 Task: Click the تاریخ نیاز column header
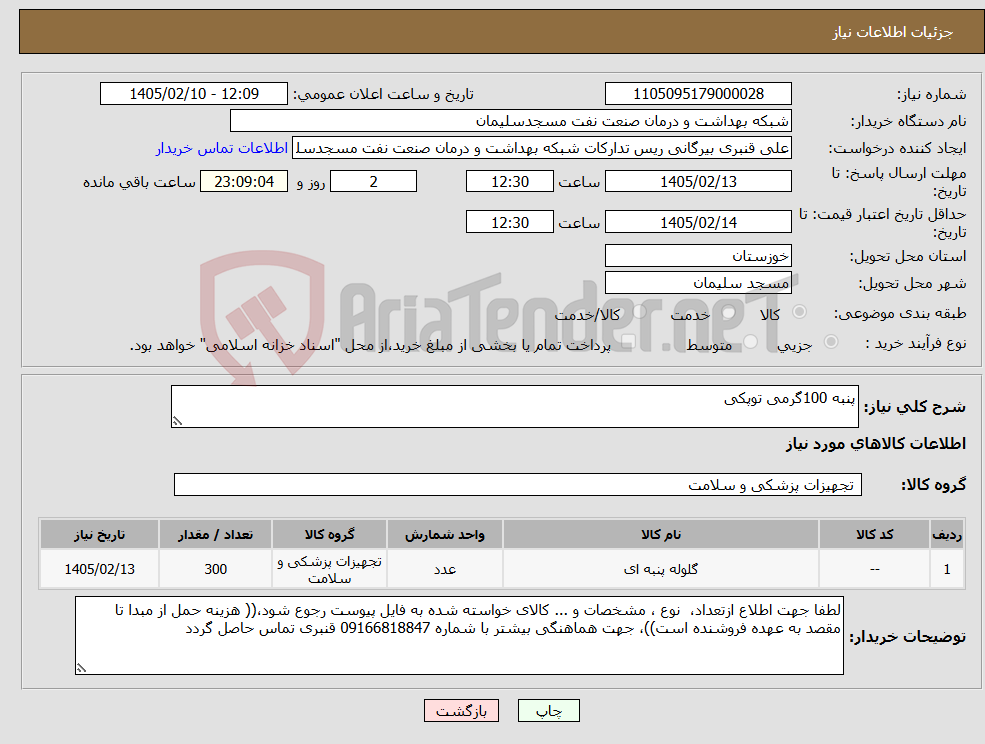pos(99,535)
